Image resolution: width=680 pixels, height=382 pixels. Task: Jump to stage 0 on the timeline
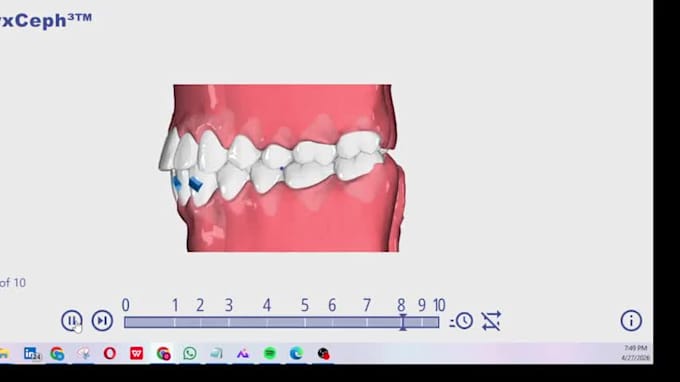tap(125, 306)
